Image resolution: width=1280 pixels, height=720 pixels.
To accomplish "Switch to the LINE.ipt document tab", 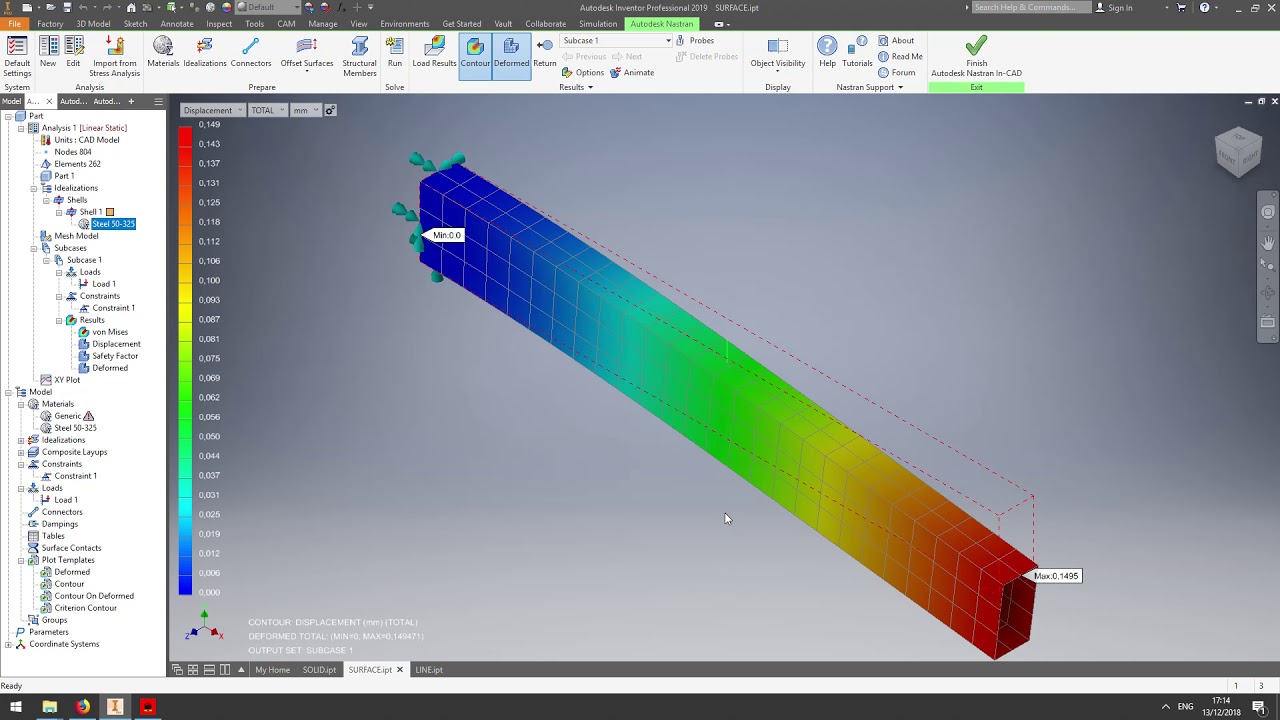I will click(429, 670).
